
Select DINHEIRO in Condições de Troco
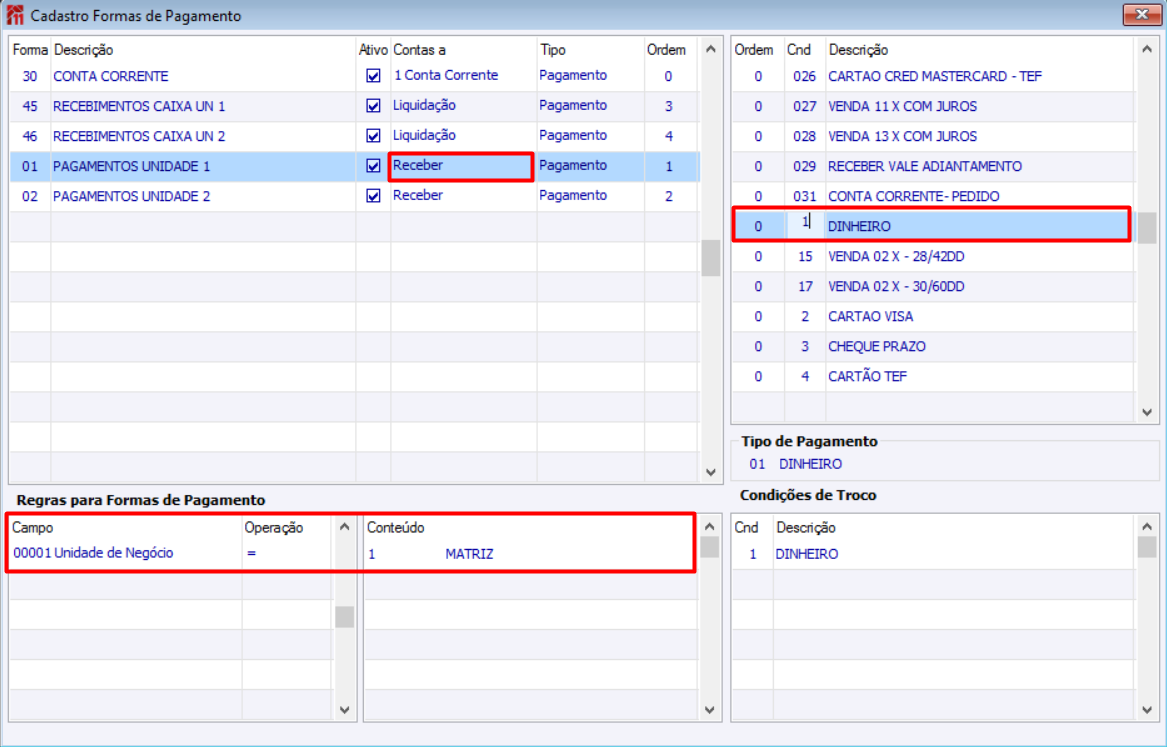[x=807, y=554]
